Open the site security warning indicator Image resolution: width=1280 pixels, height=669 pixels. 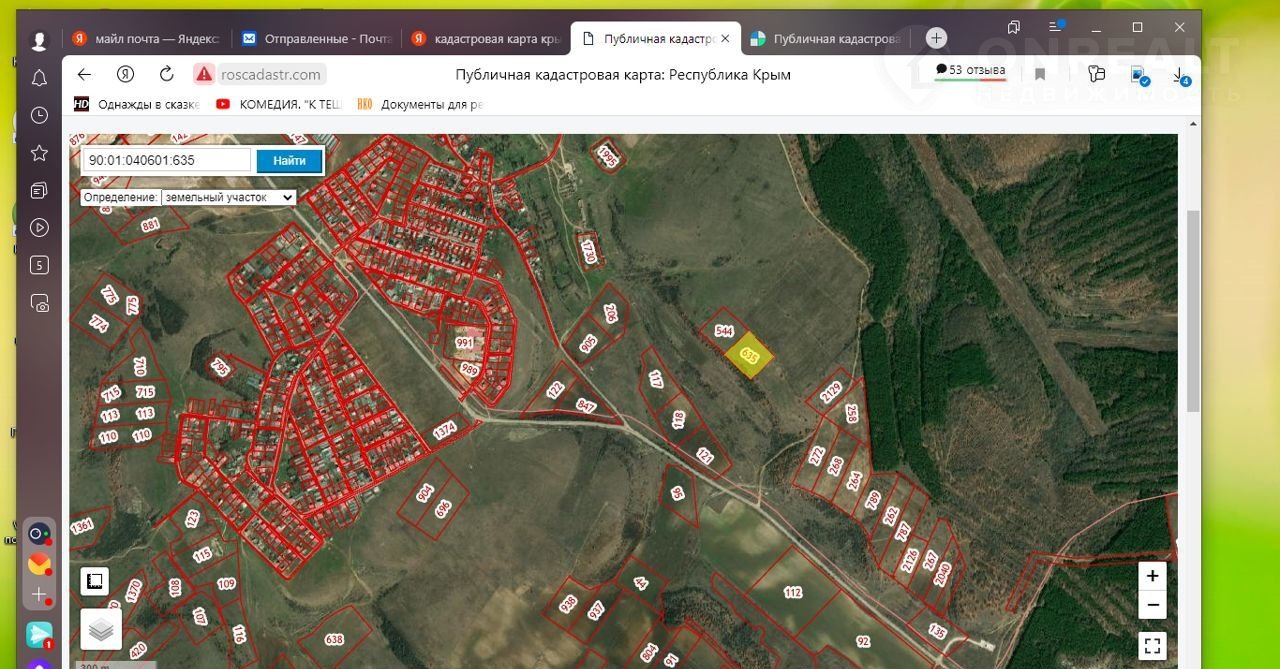point(204,74)
